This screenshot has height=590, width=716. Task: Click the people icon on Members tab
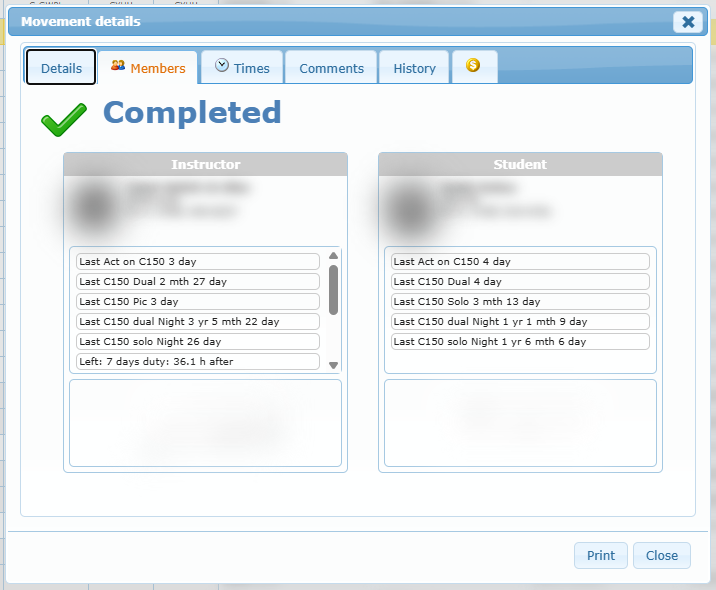(118, 66)
